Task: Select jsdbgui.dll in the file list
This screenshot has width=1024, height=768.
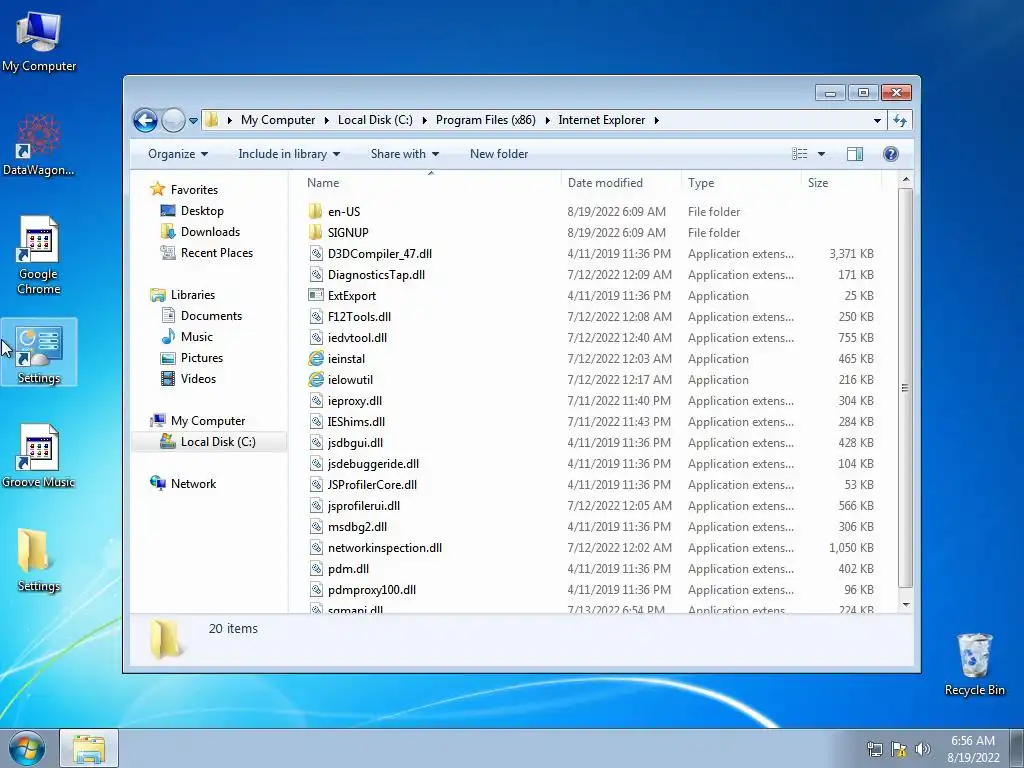Action: click(x=355, y=443)
